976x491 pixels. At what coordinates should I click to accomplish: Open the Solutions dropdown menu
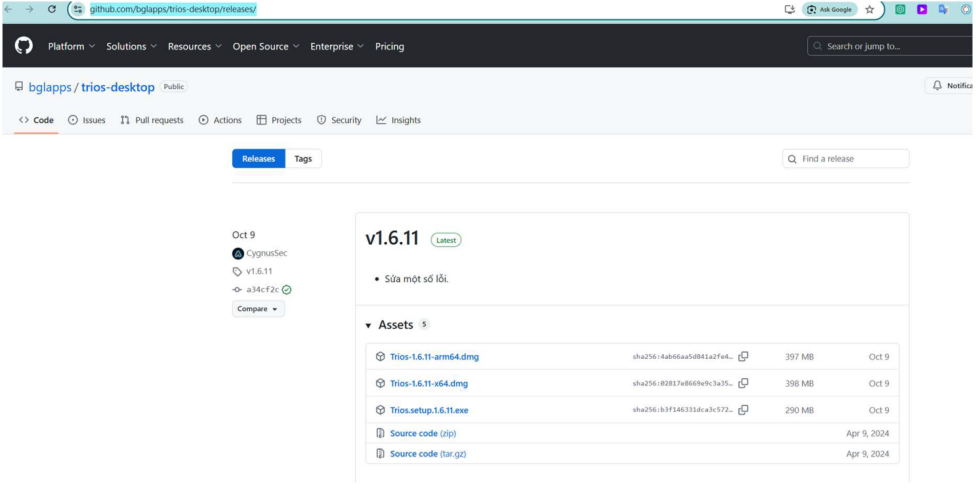point(132,46)
